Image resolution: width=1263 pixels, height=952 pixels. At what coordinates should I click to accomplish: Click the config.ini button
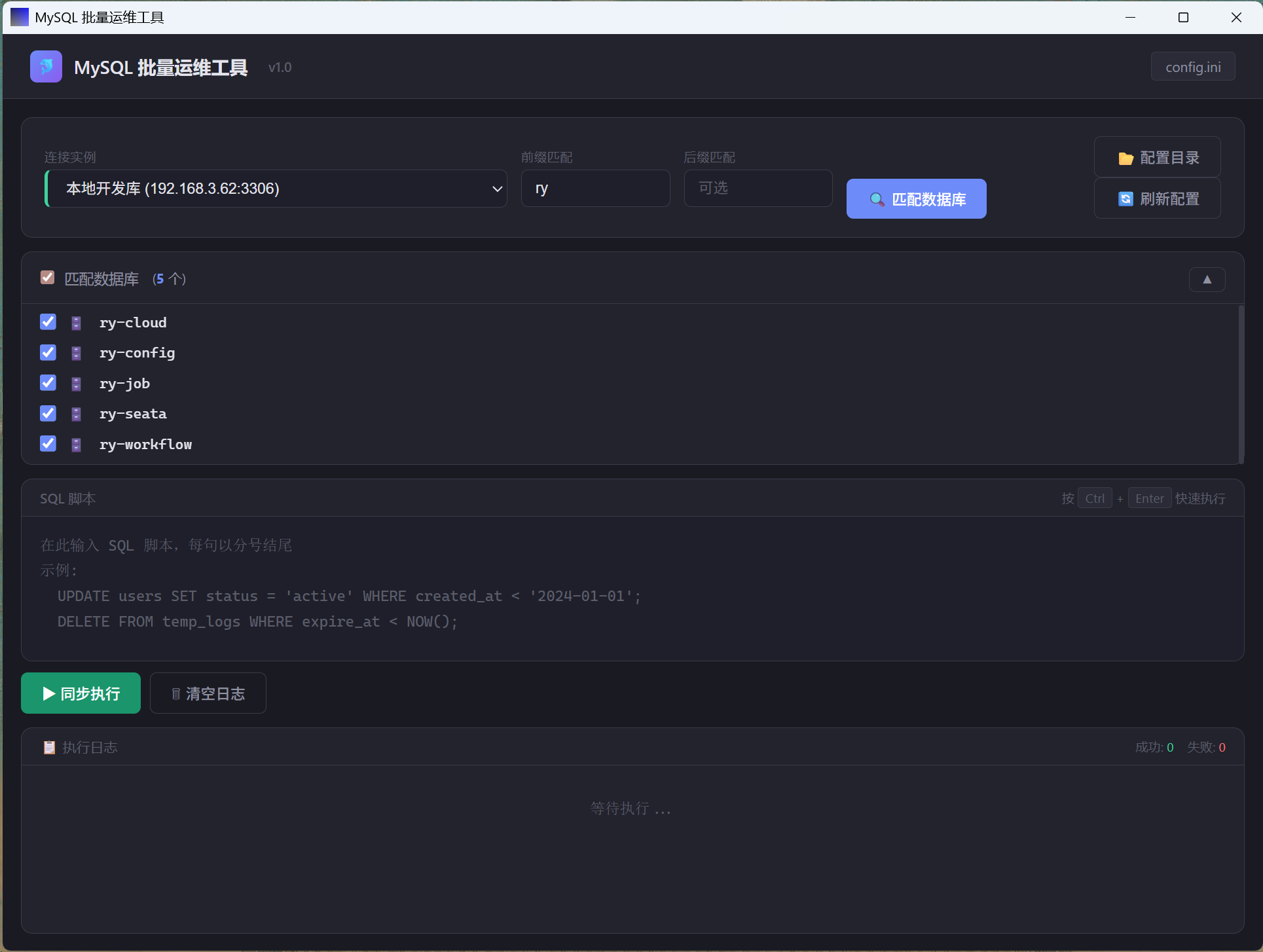pyautogui.click(x=1193, y=67)
